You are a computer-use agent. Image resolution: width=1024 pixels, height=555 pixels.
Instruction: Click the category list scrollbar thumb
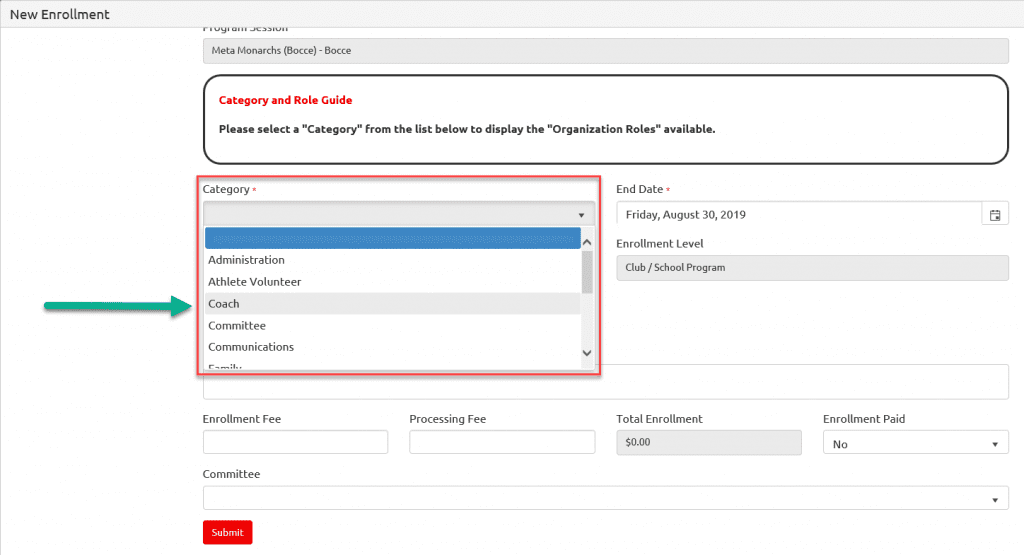point(587,272)
